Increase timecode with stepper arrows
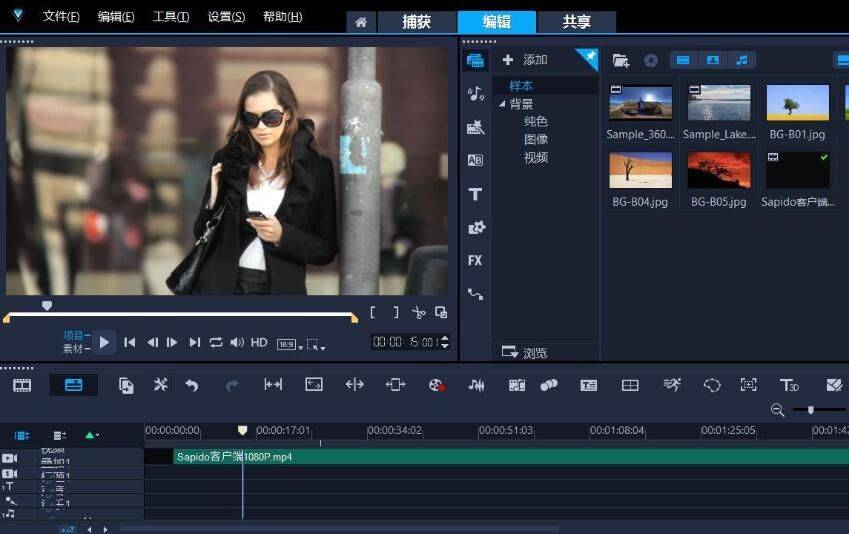The width and height of the screenshot is (849, 534). pos(445,338)
